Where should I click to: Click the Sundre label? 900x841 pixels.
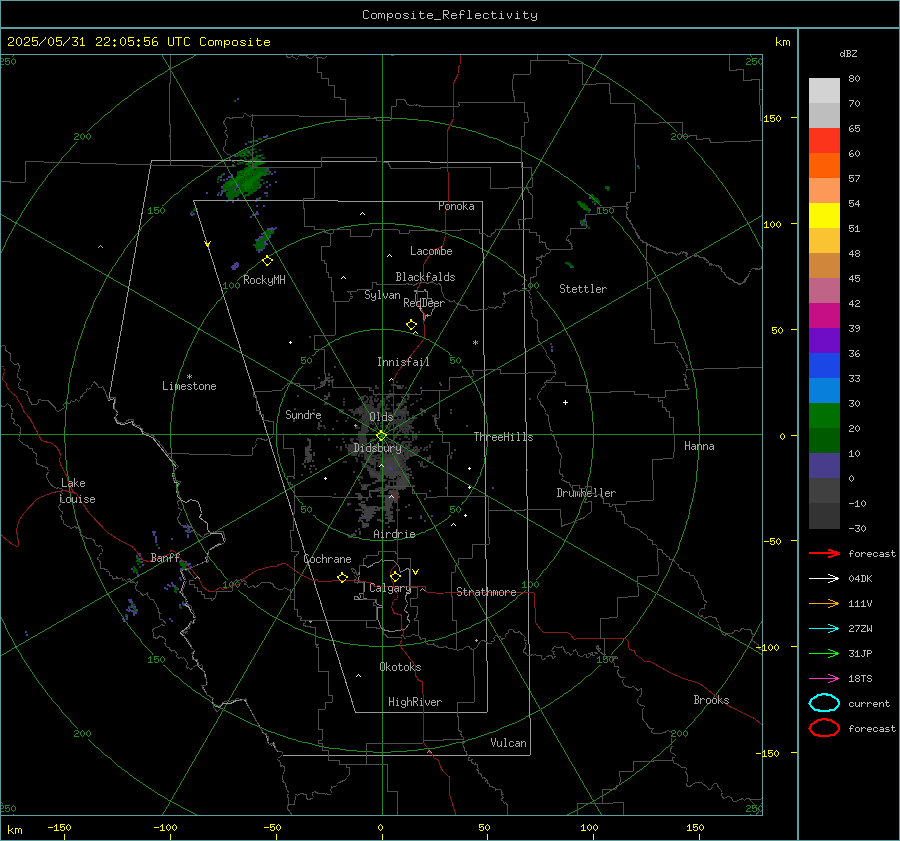(303, 414)
